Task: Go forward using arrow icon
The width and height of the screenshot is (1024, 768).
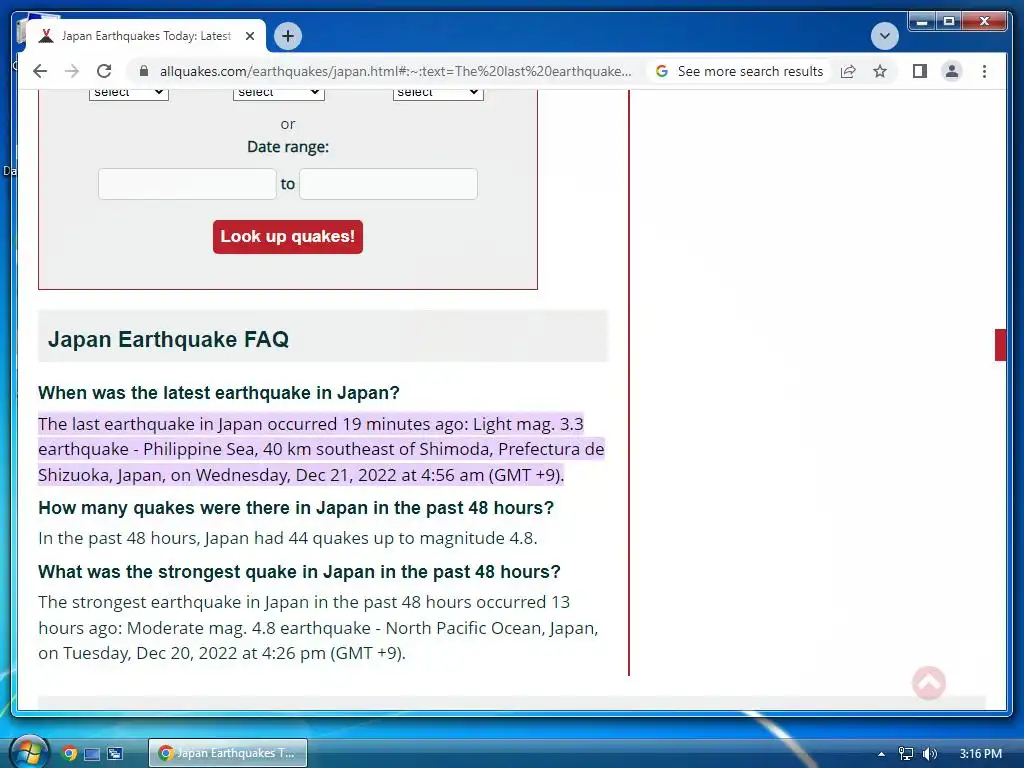Action: (x=72, y=71)
